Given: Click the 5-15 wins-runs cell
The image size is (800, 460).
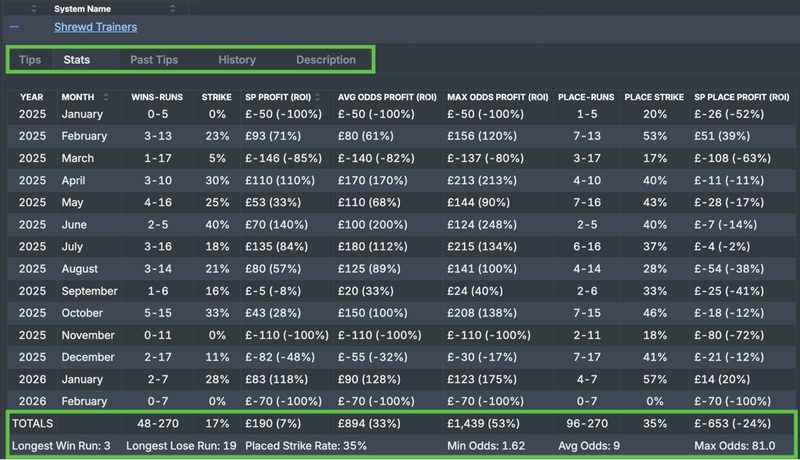Looking at the screenshot, I should [x=158, y=313].
